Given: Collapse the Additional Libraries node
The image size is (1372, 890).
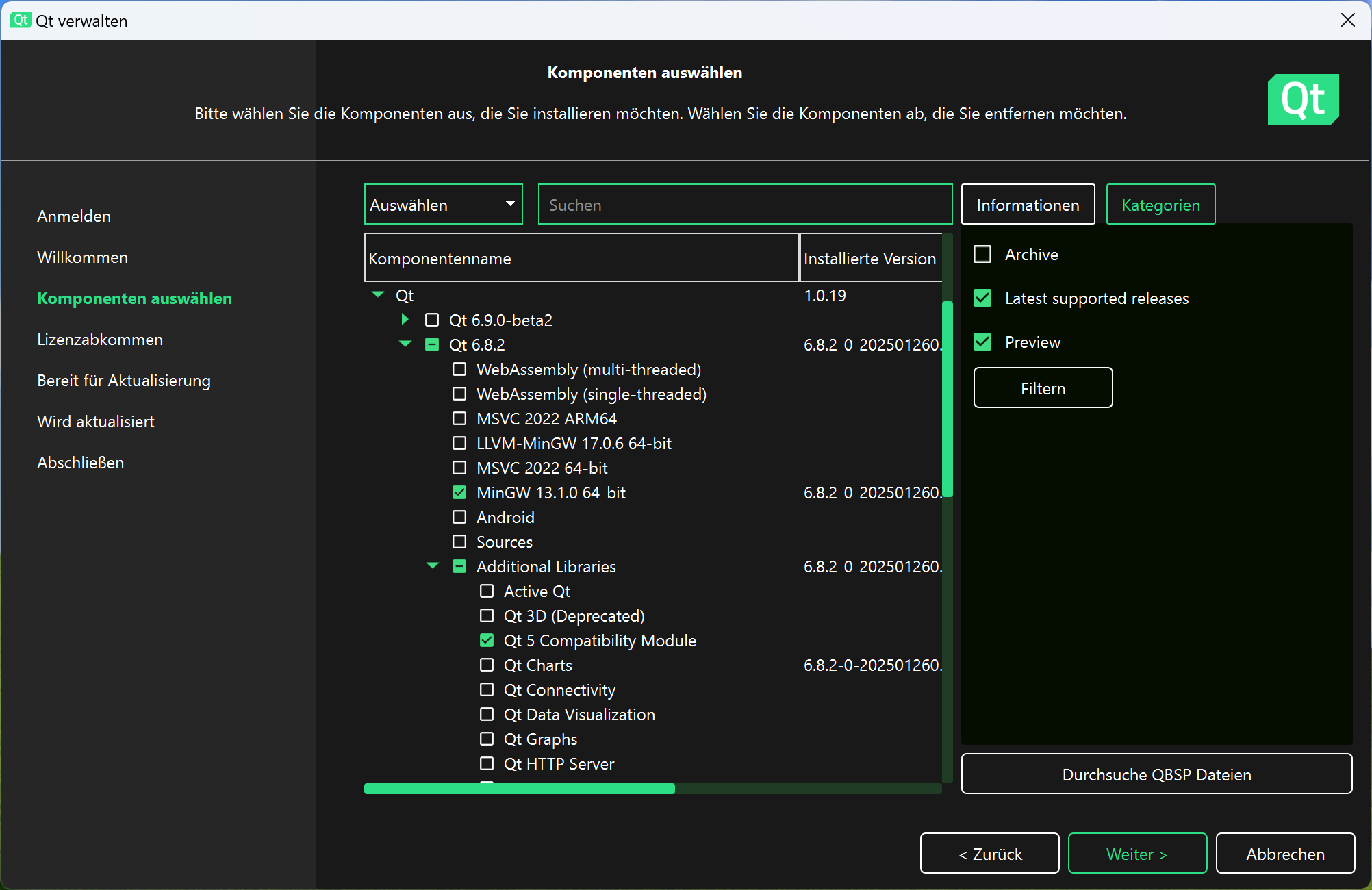Looking at the screenshot, I should tap(433, 566).
